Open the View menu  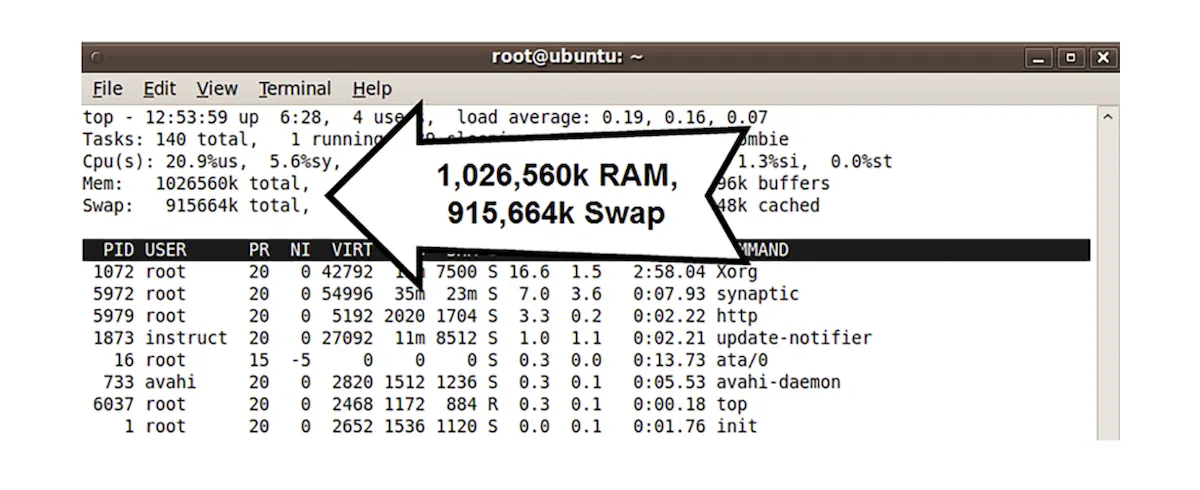click(217, 89)
